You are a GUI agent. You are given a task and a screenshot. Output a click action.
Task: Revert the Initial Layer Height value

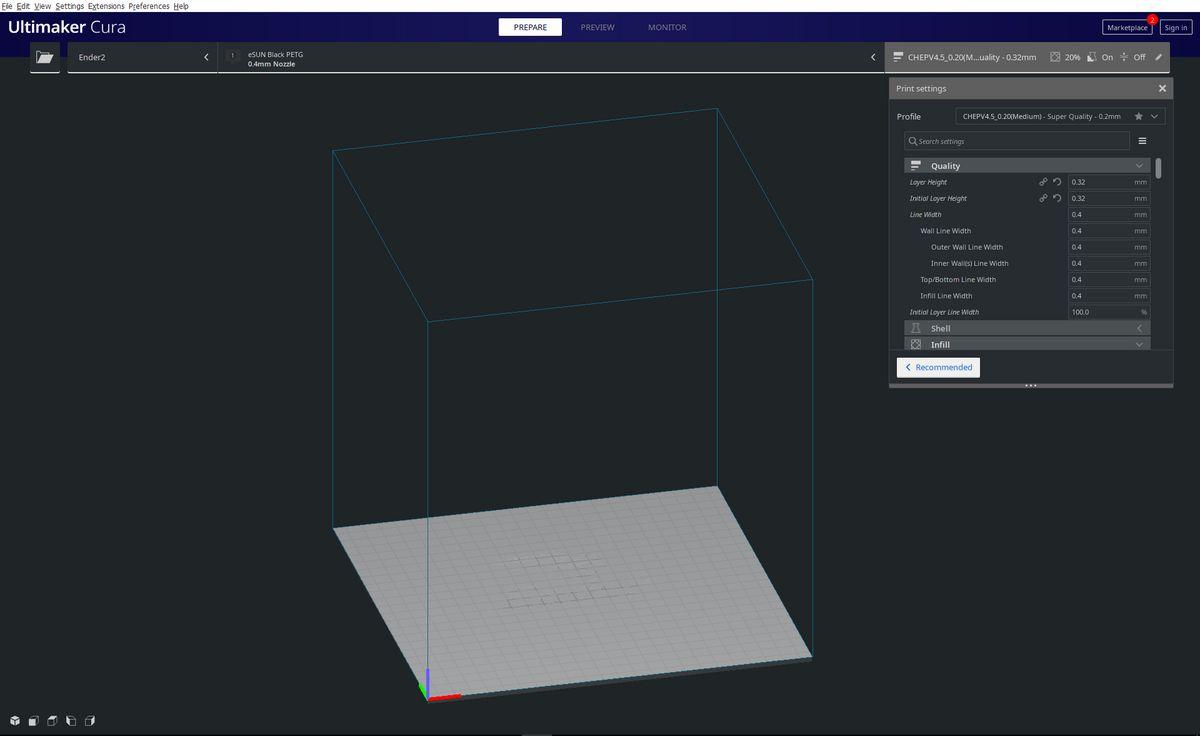(x=1057, y=198)
